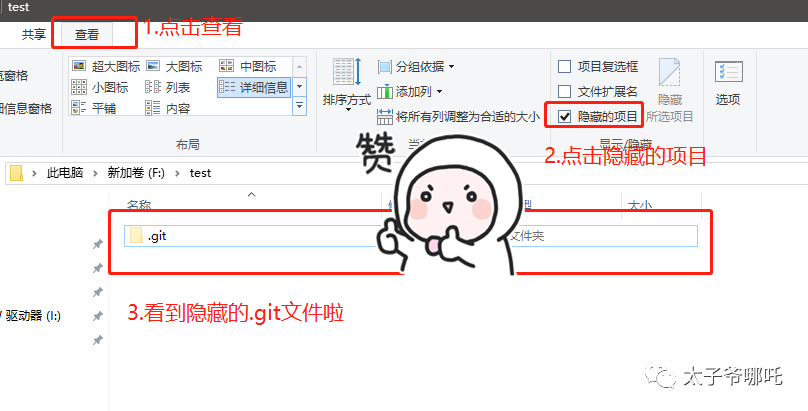
Task: Uncheck 隐藏的项目 hidden items checkbox
Action: click(x=565, y=117)
